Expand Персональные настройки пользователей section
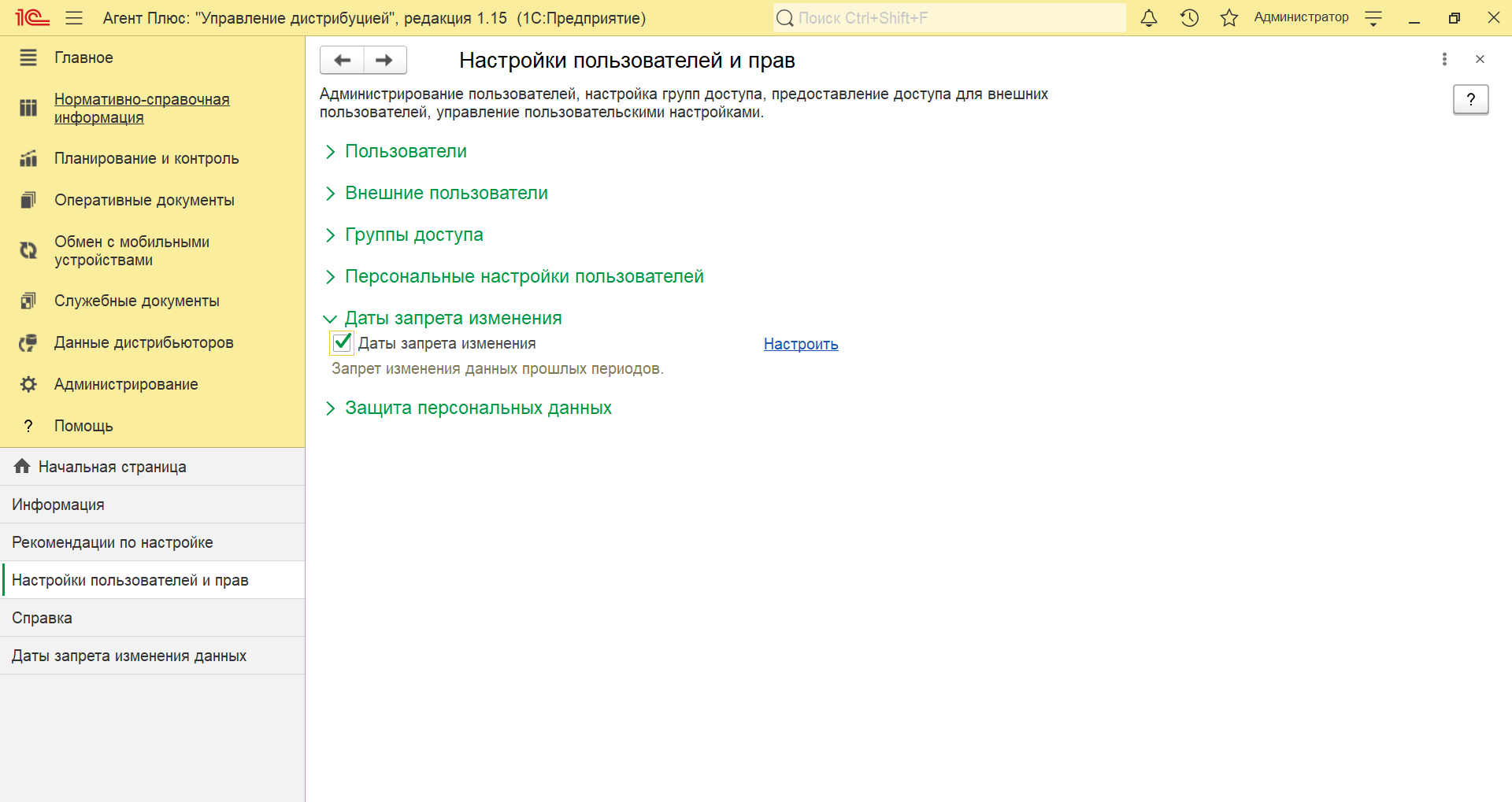The height and width of the screenshot is (802, 1512). point(331,277)
